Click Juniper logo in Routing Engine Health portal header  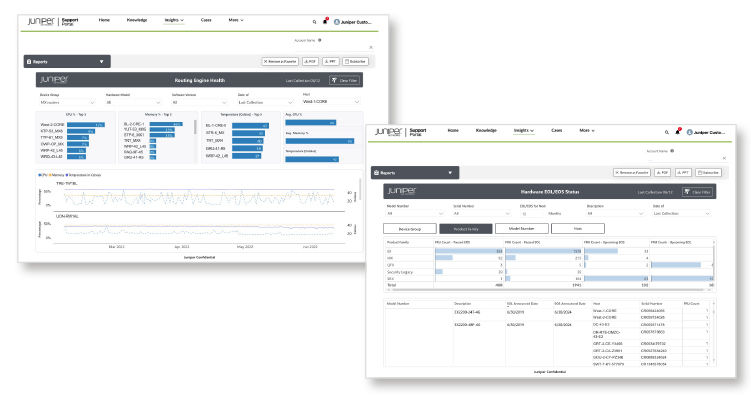point(41,22)
